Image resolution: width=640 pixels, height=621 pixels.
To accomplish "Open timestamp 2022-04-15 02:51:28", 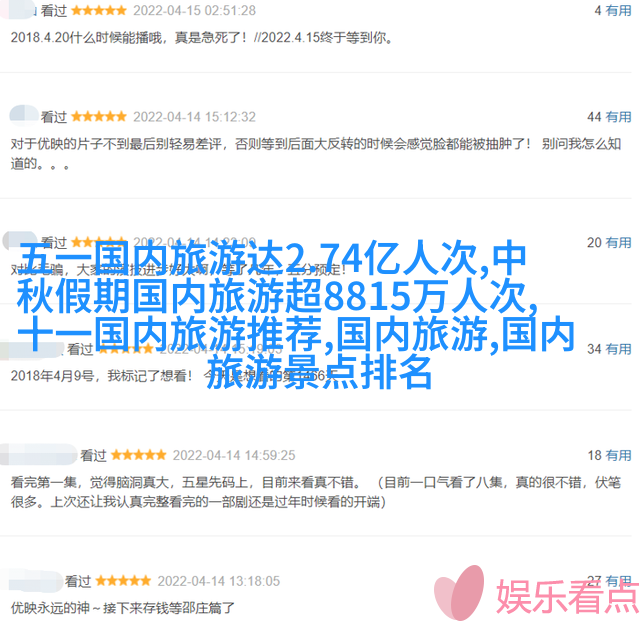I will pos(194,11).
